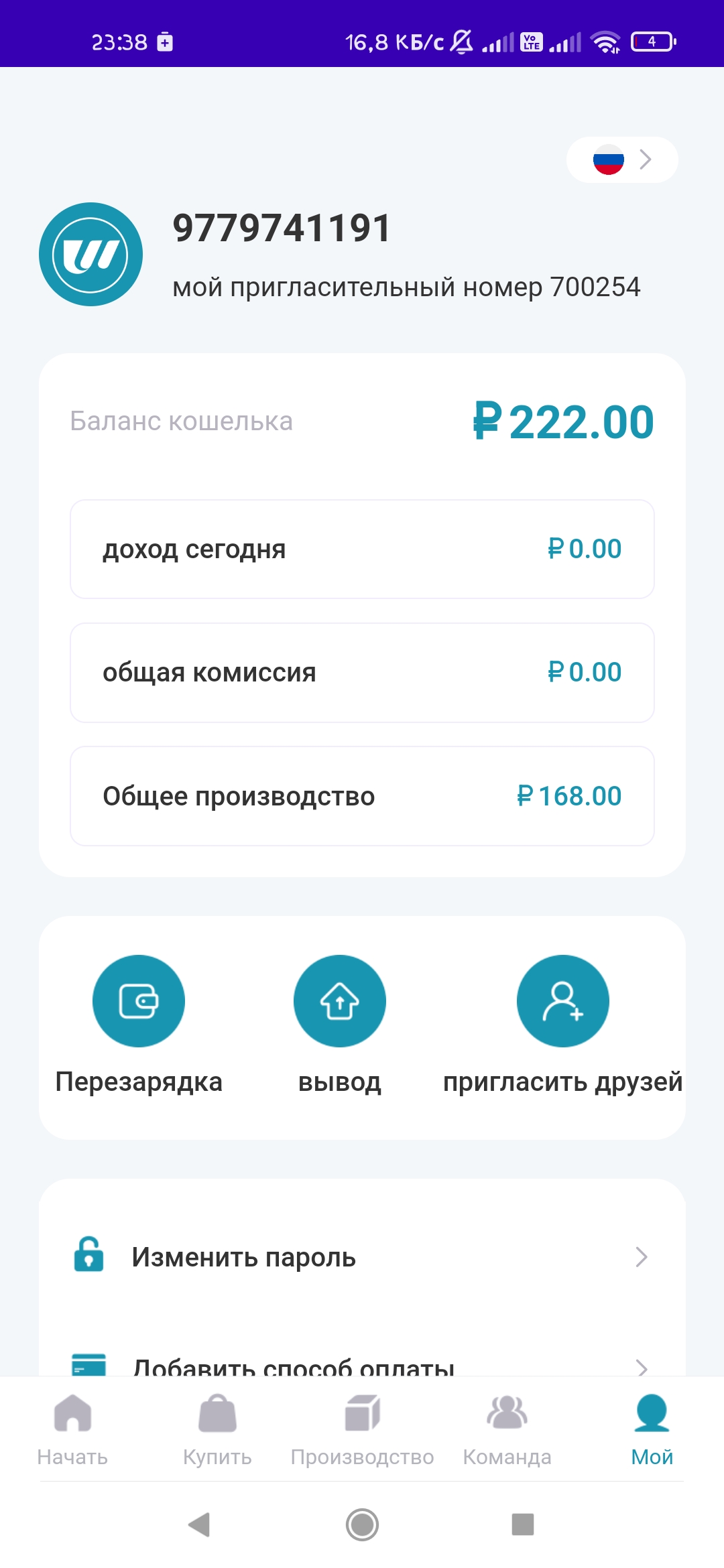
Task: Open the Производство tab
Action: [362, 1427]
